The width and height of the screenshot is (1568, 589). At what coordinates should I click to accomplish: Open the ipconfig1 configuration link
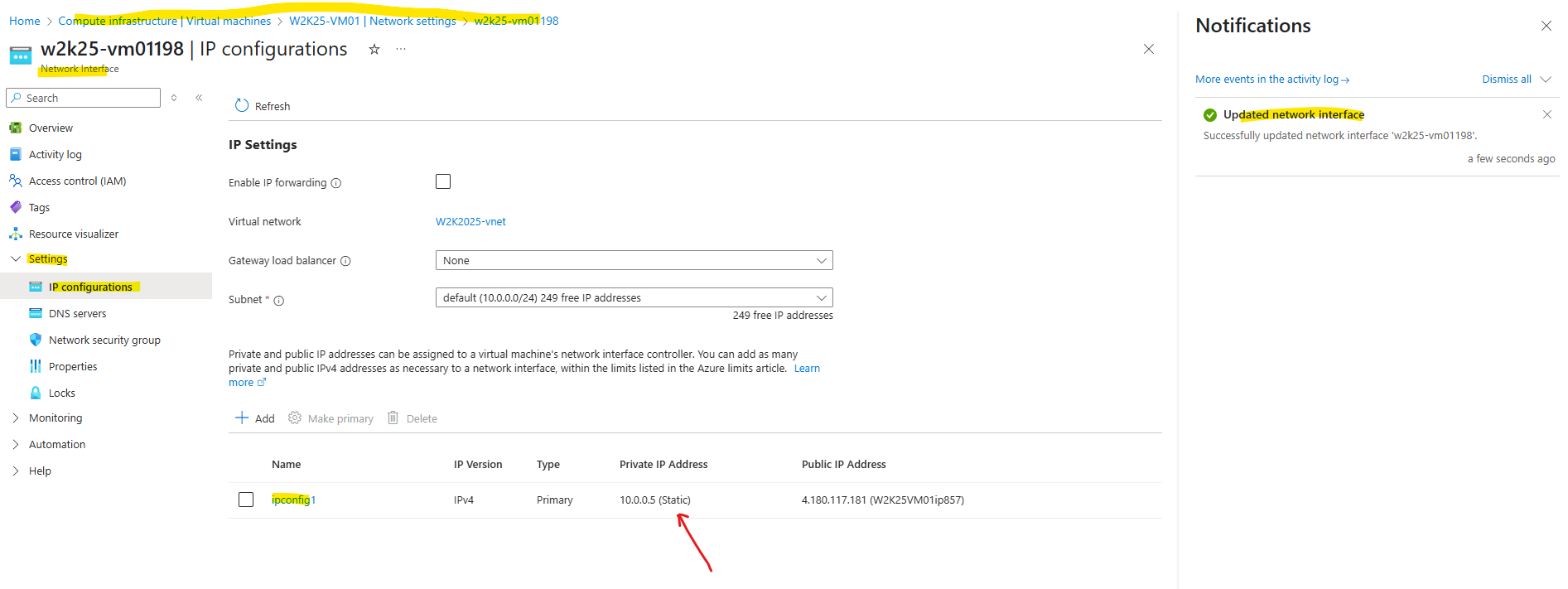[294, 500]
